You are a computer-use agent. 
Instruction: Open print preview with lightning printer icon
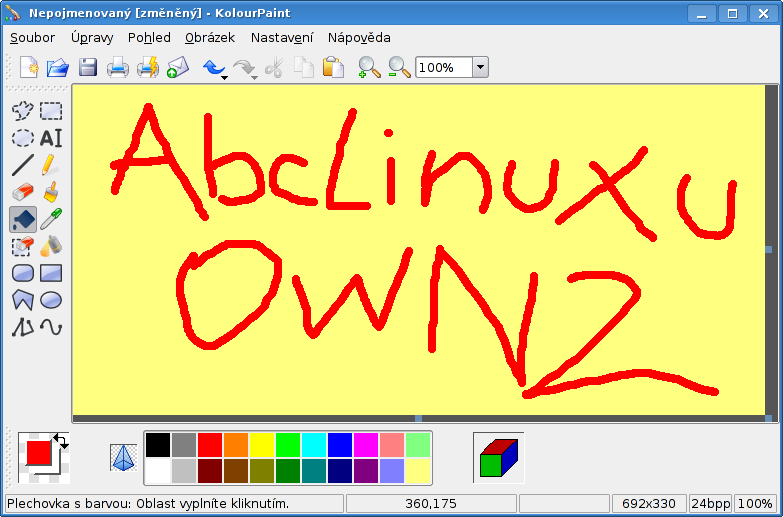[148, 67]
